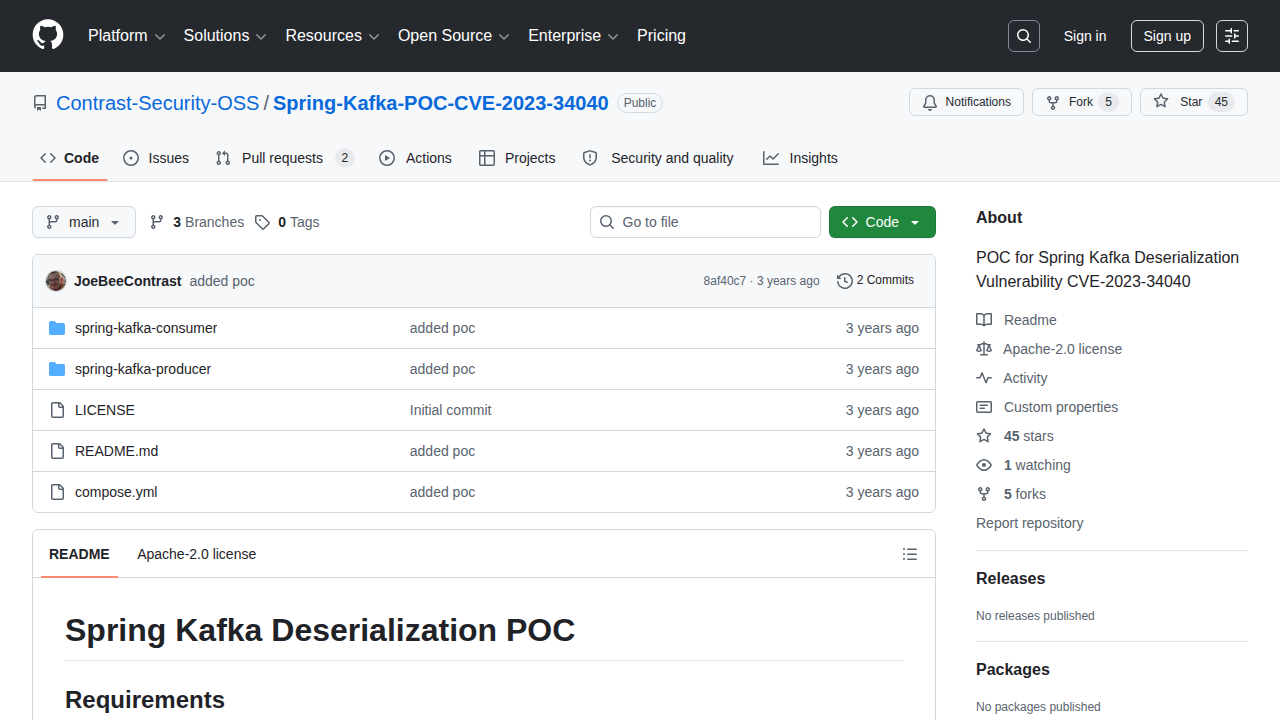
Task: Expand the Solutions menu
Action: click(225, 36)
